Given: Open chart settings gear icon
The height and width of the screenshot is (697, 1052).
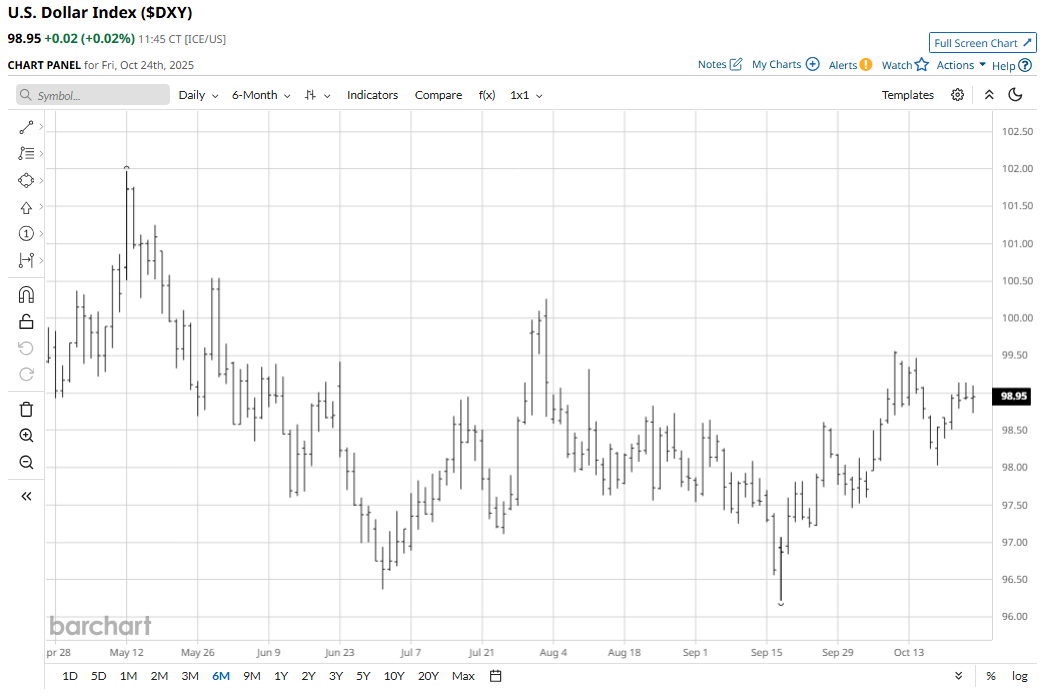Looking at the screenshot, I should (x=957, y=95).
